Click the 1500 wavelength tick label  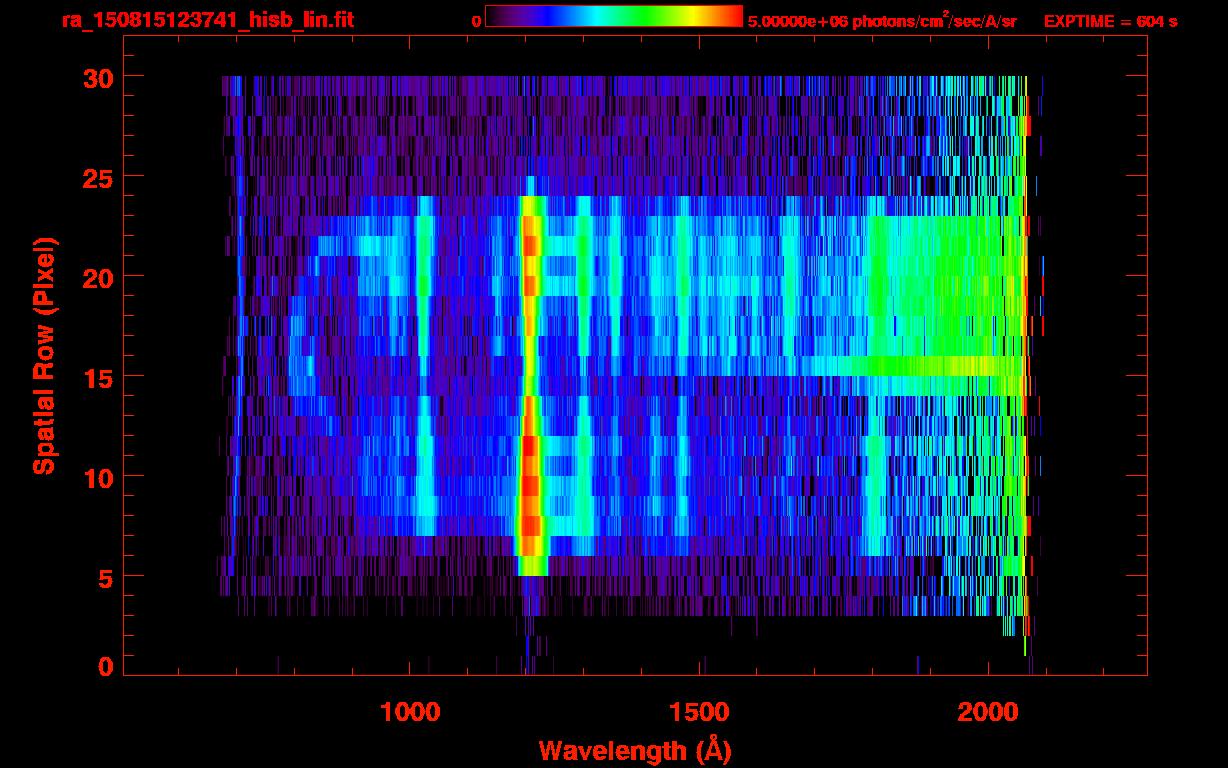coord(699,712)
